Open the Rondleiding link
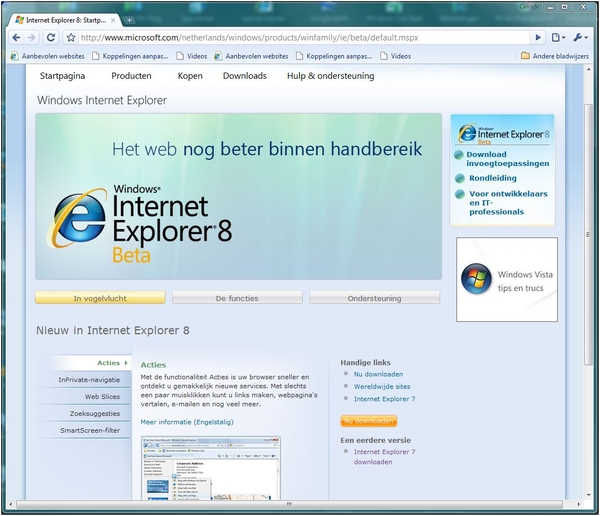 (493, 178)
